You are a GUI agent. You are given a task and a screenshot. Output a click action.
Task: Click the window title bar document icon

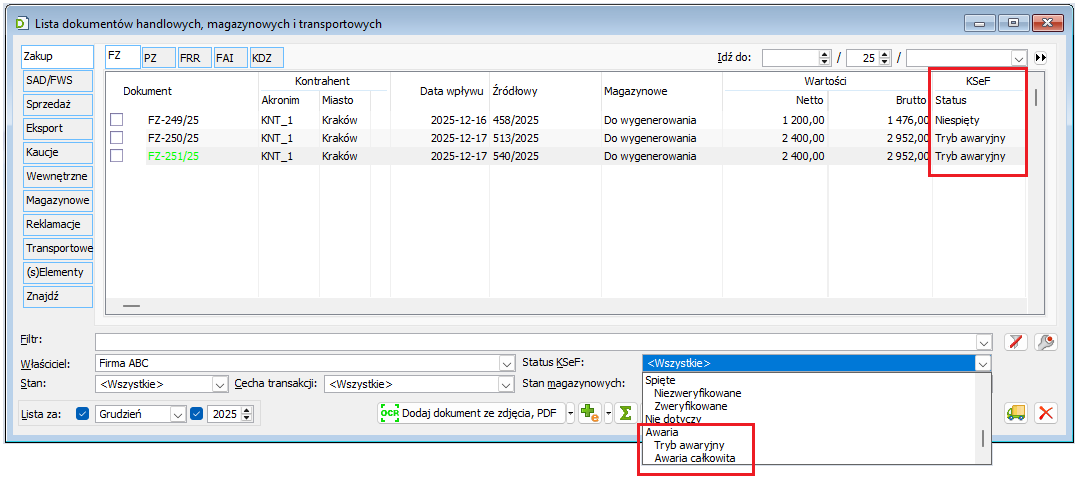point(22,24)
